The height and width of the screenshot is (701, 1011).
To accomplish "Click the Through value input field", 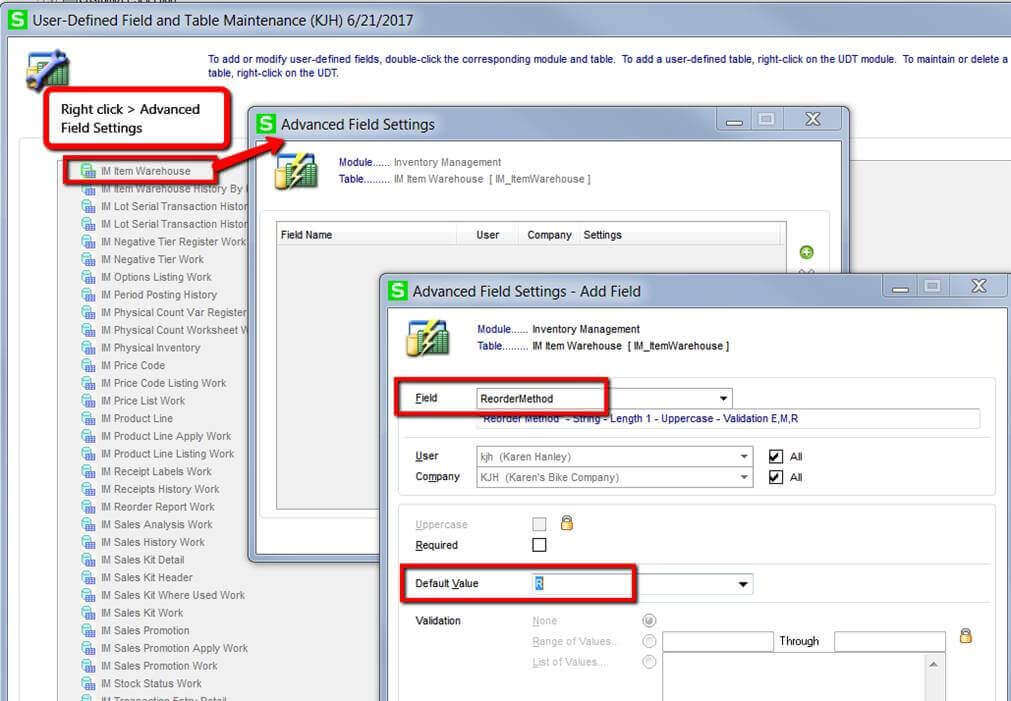I will pyautogui.click(x=888, y=641).
